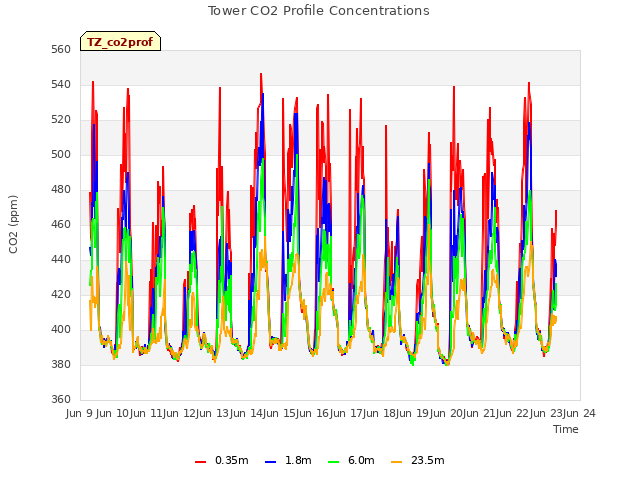Select the red 0.35m legend swatch

coord(200,462)
